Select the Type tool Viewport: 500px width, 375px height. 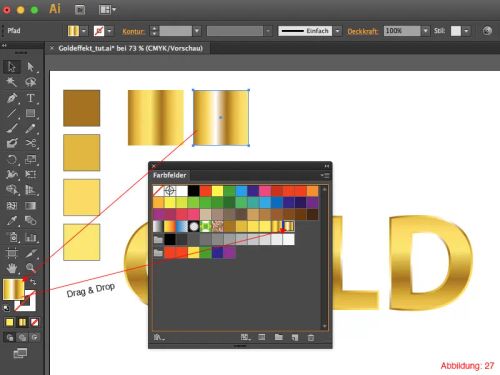(x=31, y=98)
